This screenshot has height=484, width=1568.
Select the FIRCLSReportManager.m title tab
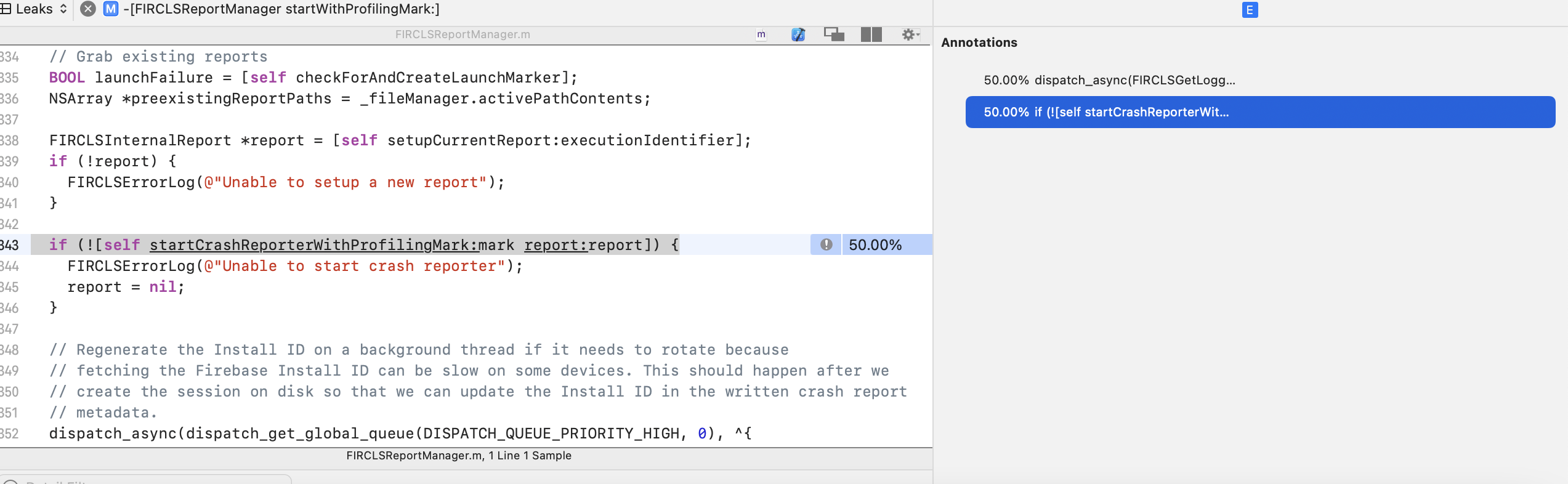462,34
